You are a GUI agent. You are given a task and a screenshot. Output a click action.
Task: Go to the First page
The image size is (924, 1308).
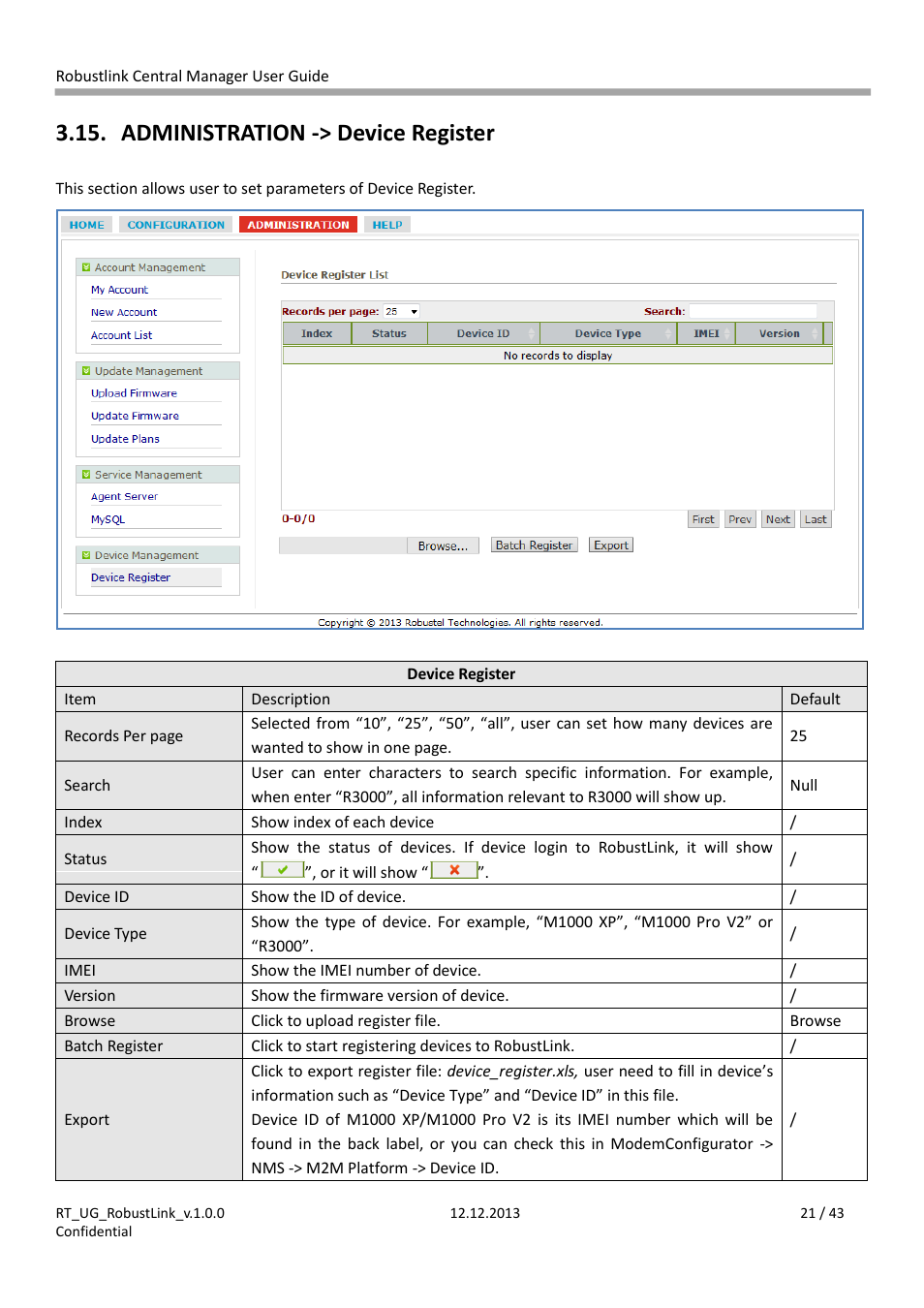pyautogui.click(x=703, y=519)
